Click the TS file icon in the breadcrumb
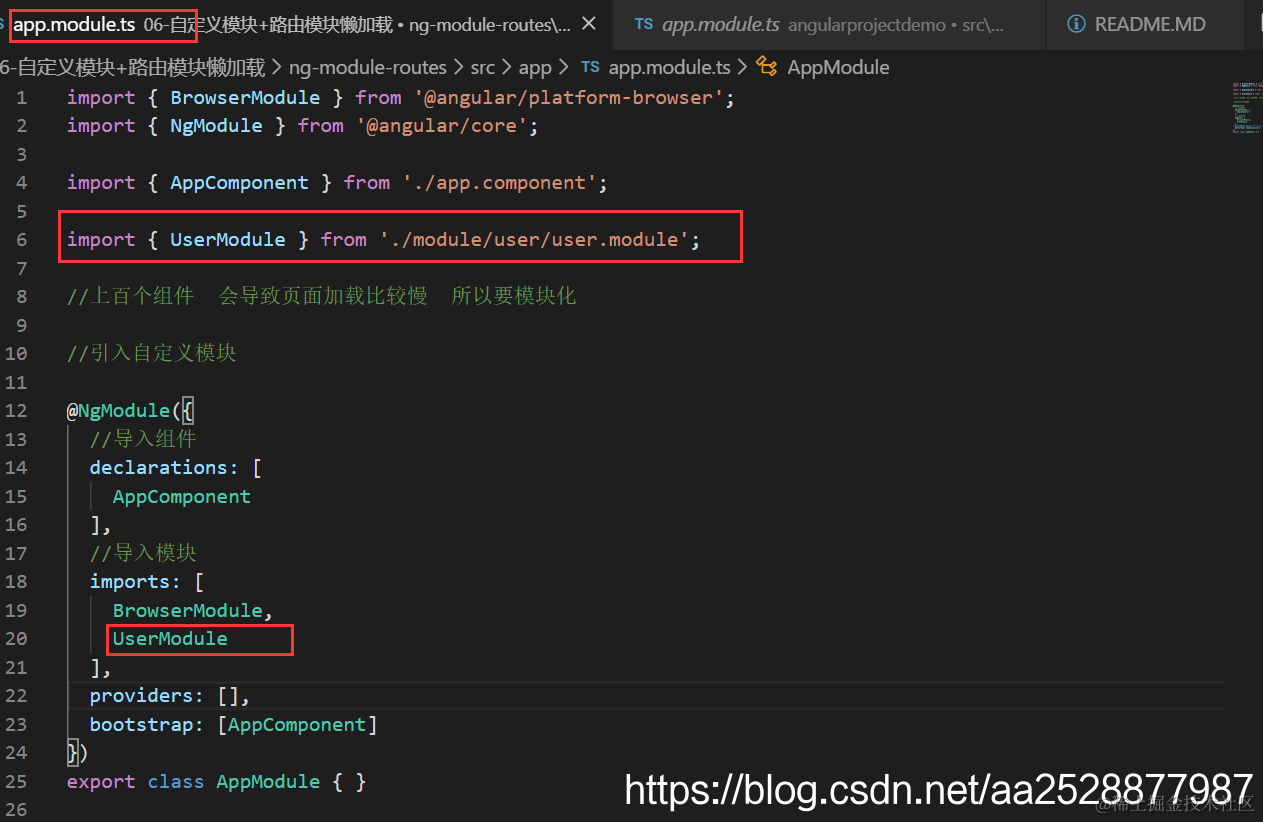The width and height of the screenshot is (1263, 822). pos(590,67)
